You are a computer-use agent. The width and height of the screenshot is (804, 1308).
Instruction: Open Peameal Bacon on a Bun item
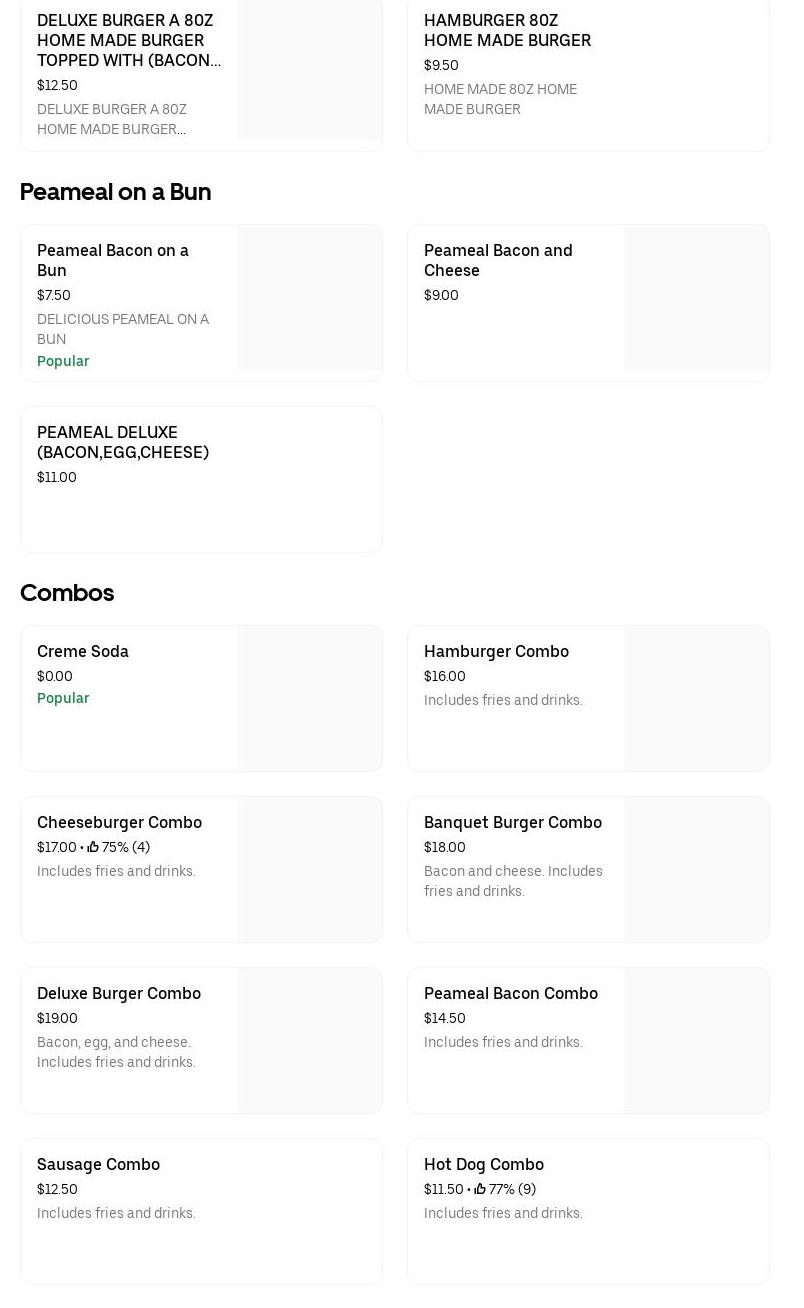[x=113, y=260]
